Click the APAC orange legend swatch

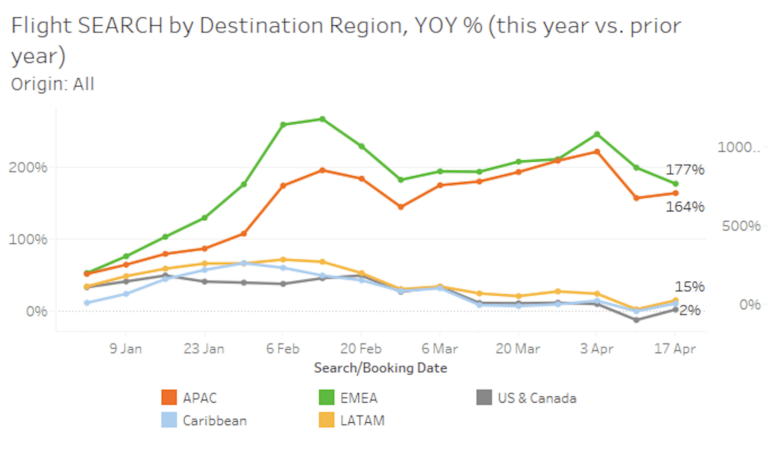coord(166,398)
